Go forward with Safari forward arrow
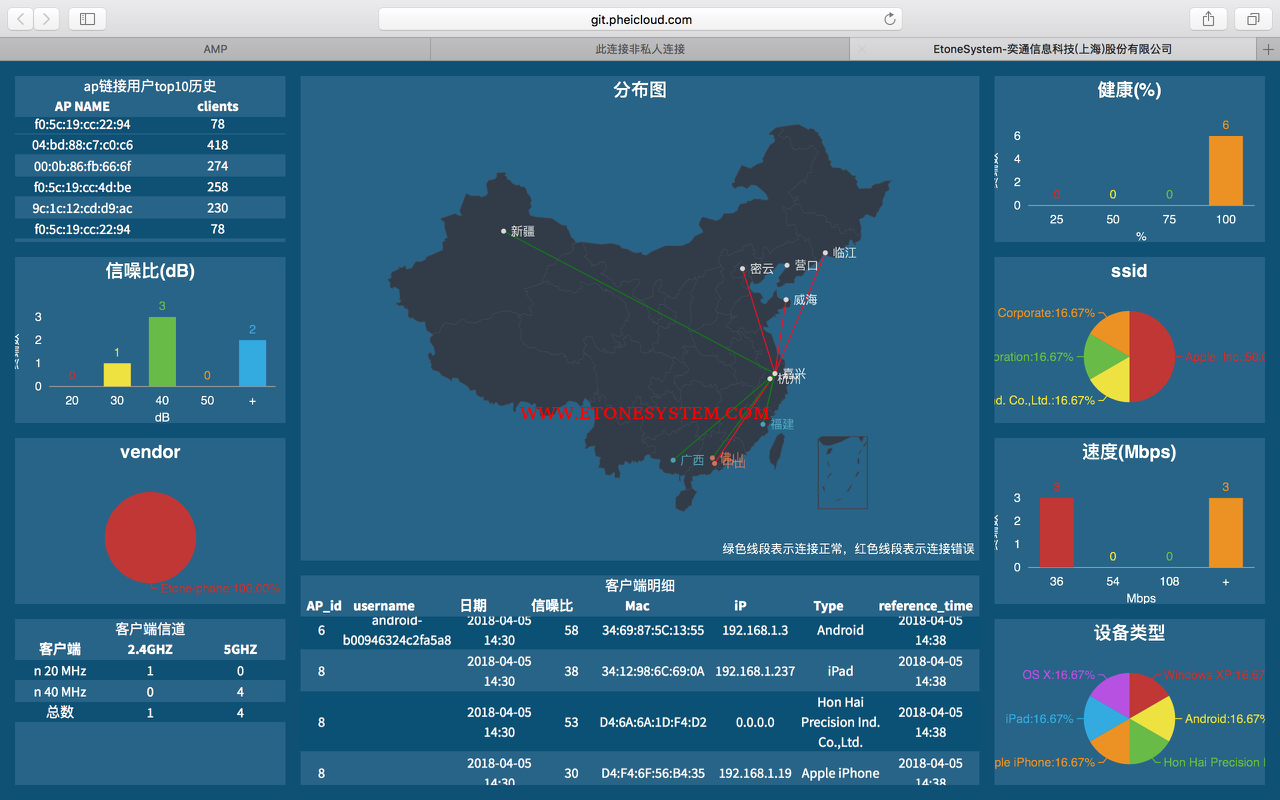Screen dimensions: 1280x800 [x=47, y=19]
